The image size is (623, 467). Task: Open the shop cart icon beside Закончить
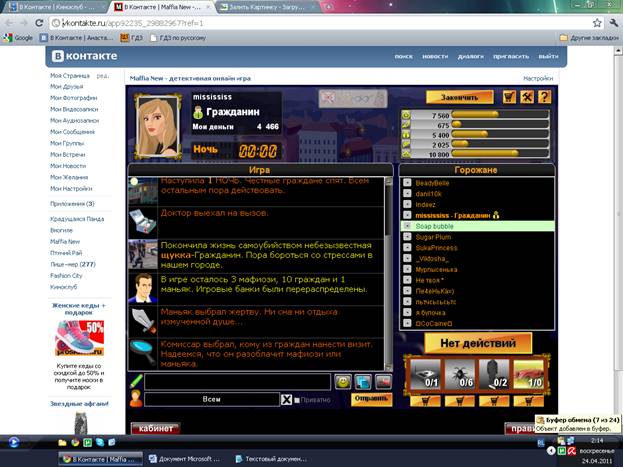(509, 97)
